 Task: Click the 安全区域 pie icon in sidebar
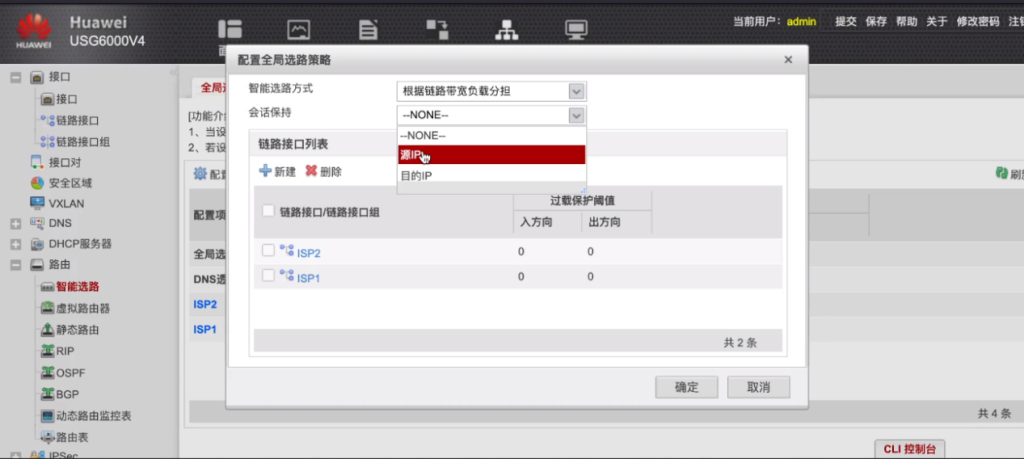pos(37,183)
